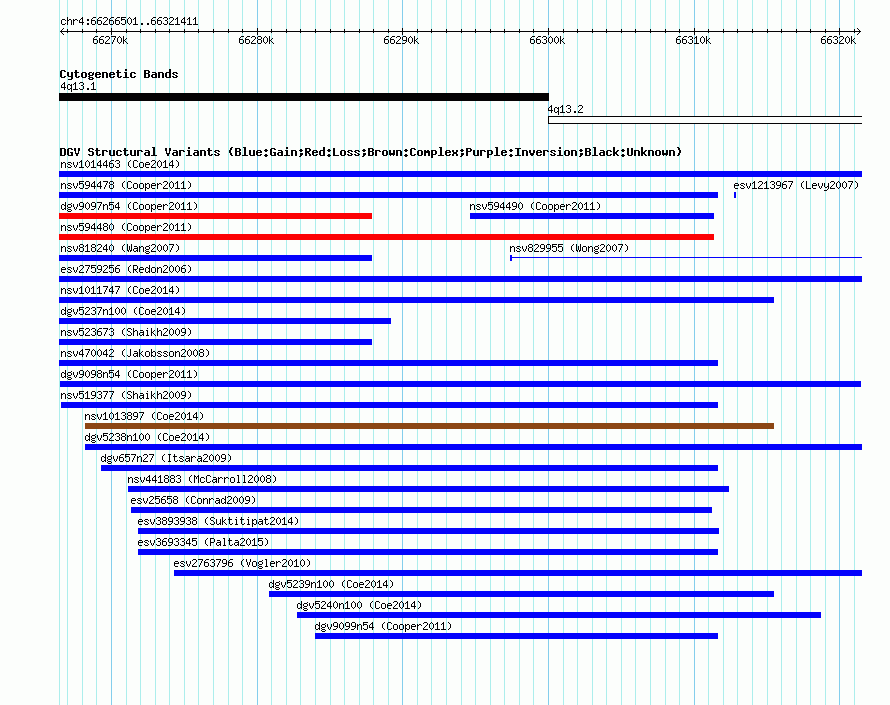The image size is (890, 705).
Task: Select the nsv594490 (Cooper2011) label
Action: 535,207
